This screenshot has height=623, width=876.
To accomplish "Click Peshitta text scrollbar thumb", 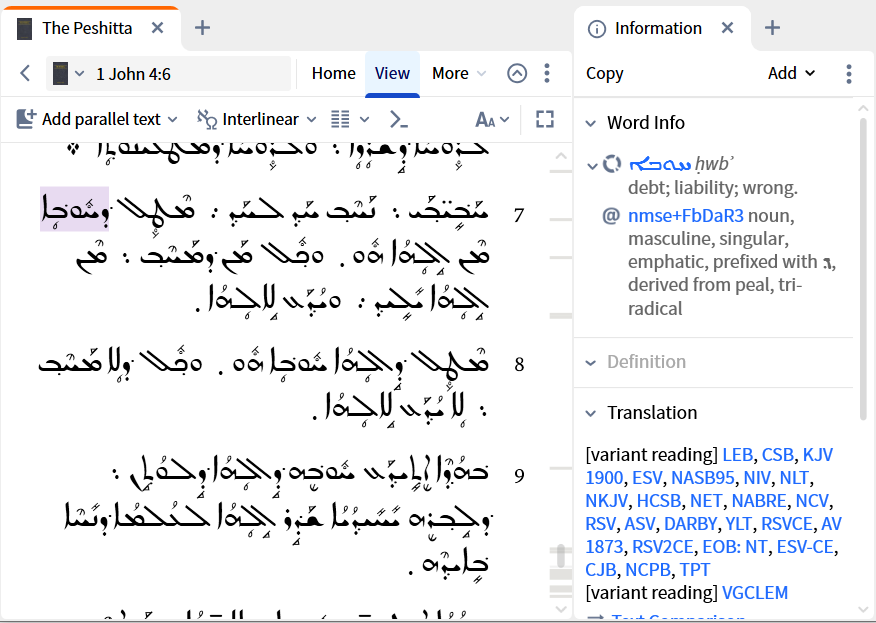I will (x=560, y=557).
